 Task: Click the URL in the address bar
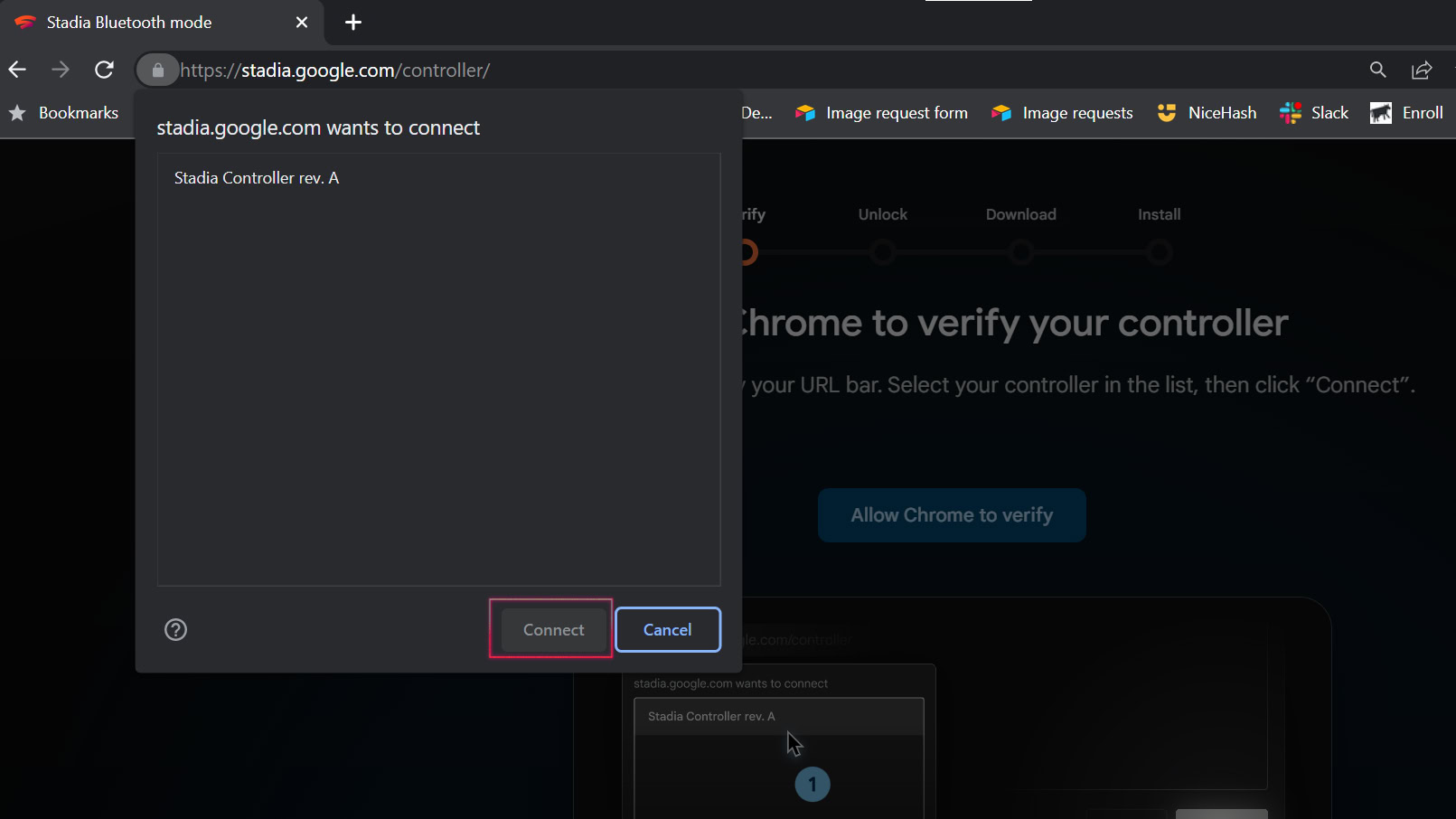[335, 70]
